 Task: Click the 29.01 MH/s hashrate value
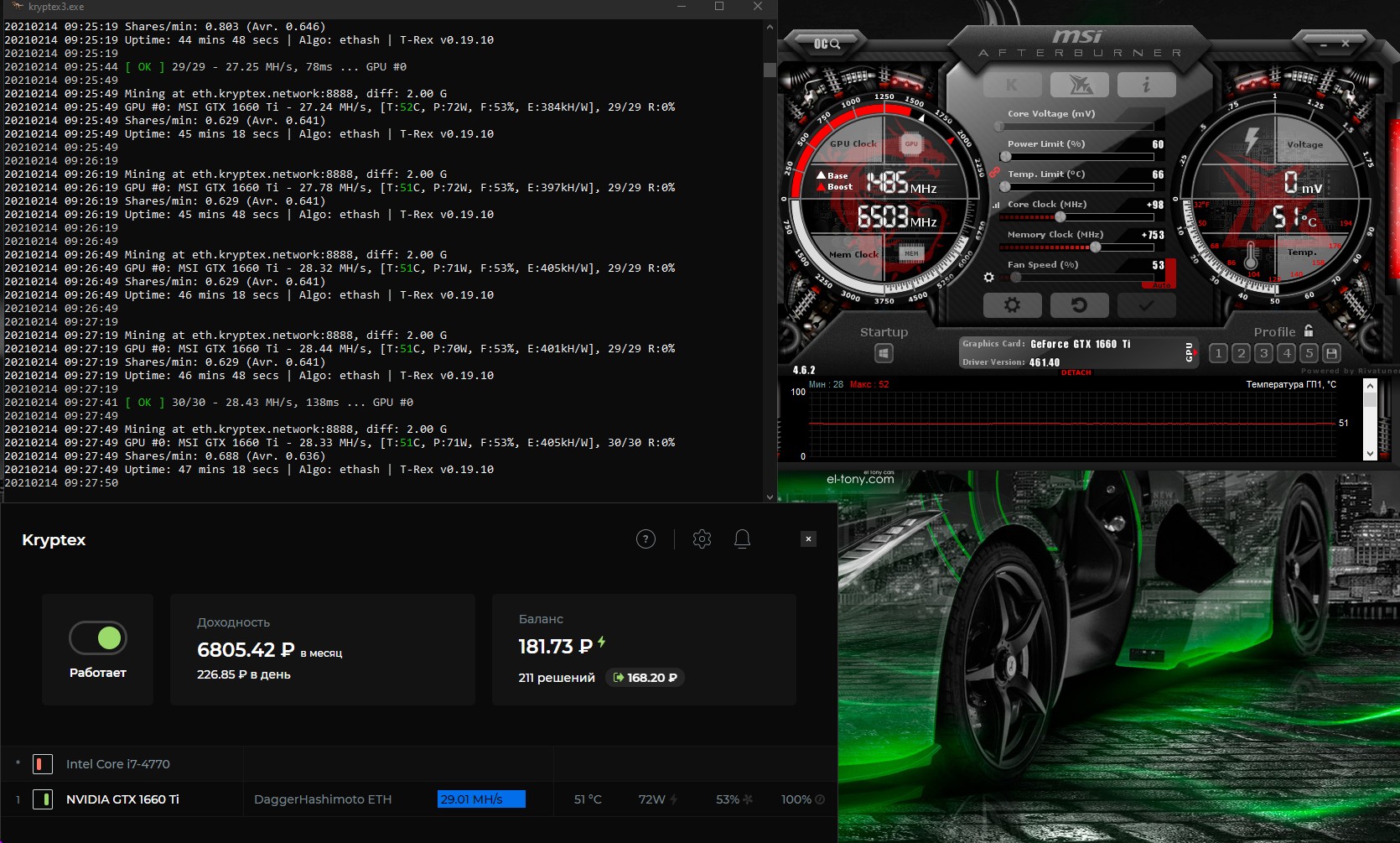tap(481, 799)
